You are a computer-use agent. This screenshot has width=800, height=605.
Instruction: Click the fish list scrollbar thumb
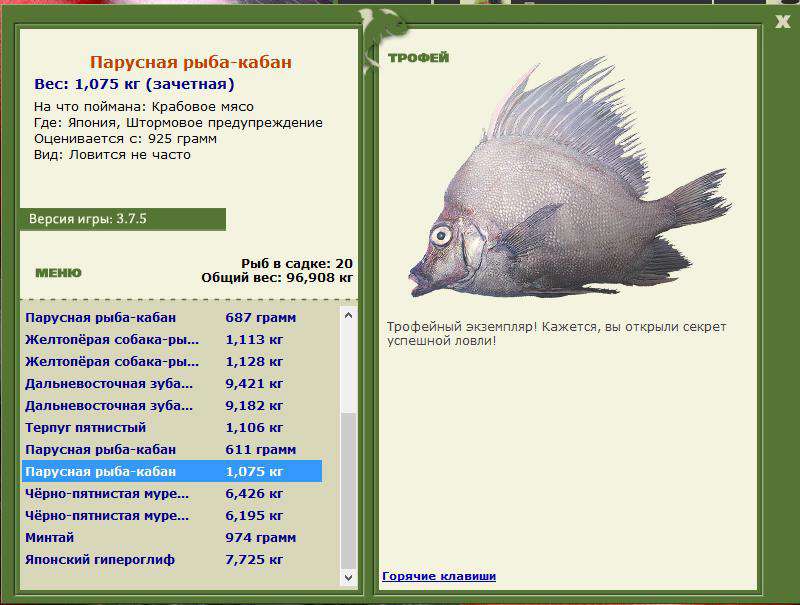[x=348, y=491]
